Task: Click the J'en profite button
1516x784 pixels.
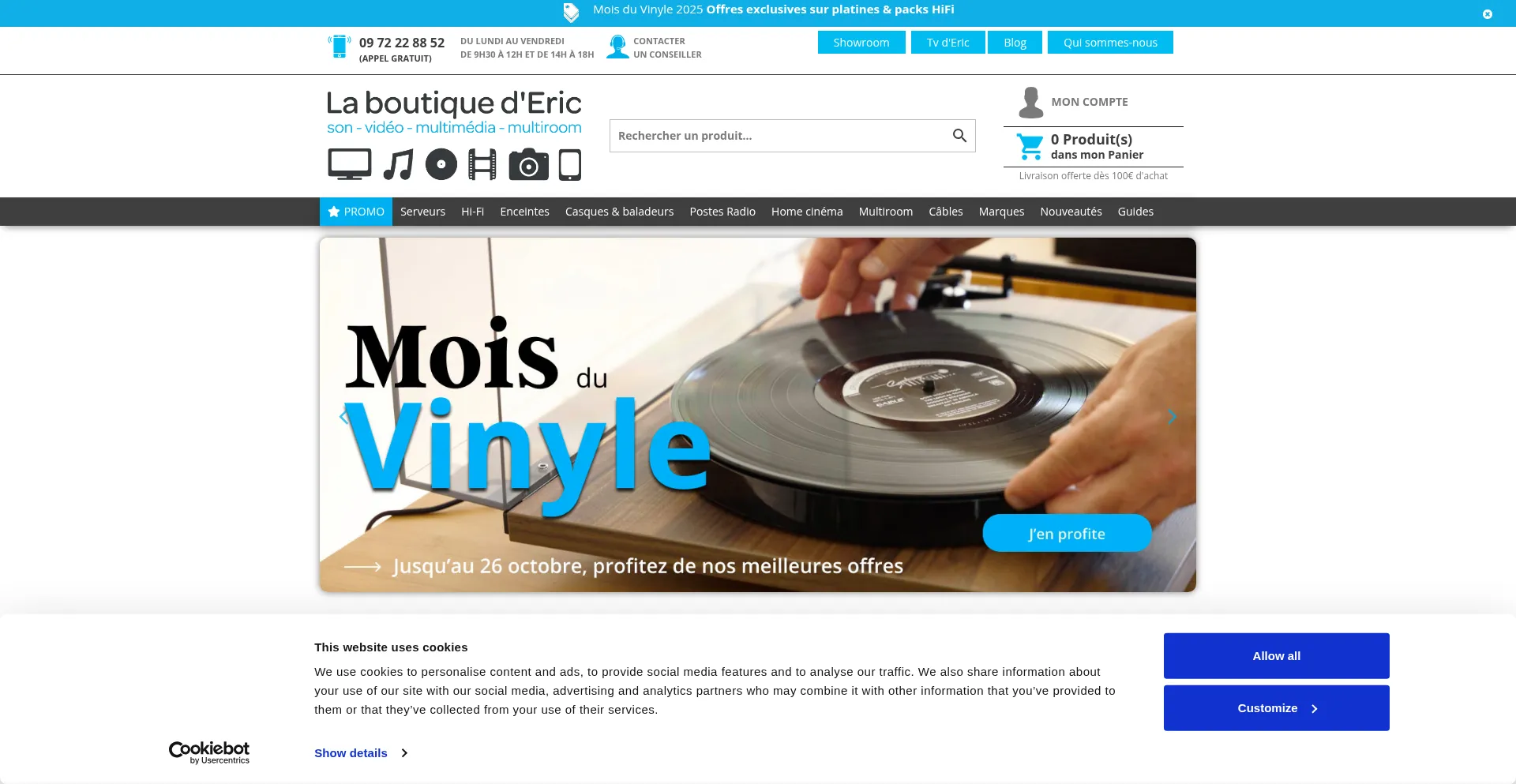Action: (x=1067, y=534)
